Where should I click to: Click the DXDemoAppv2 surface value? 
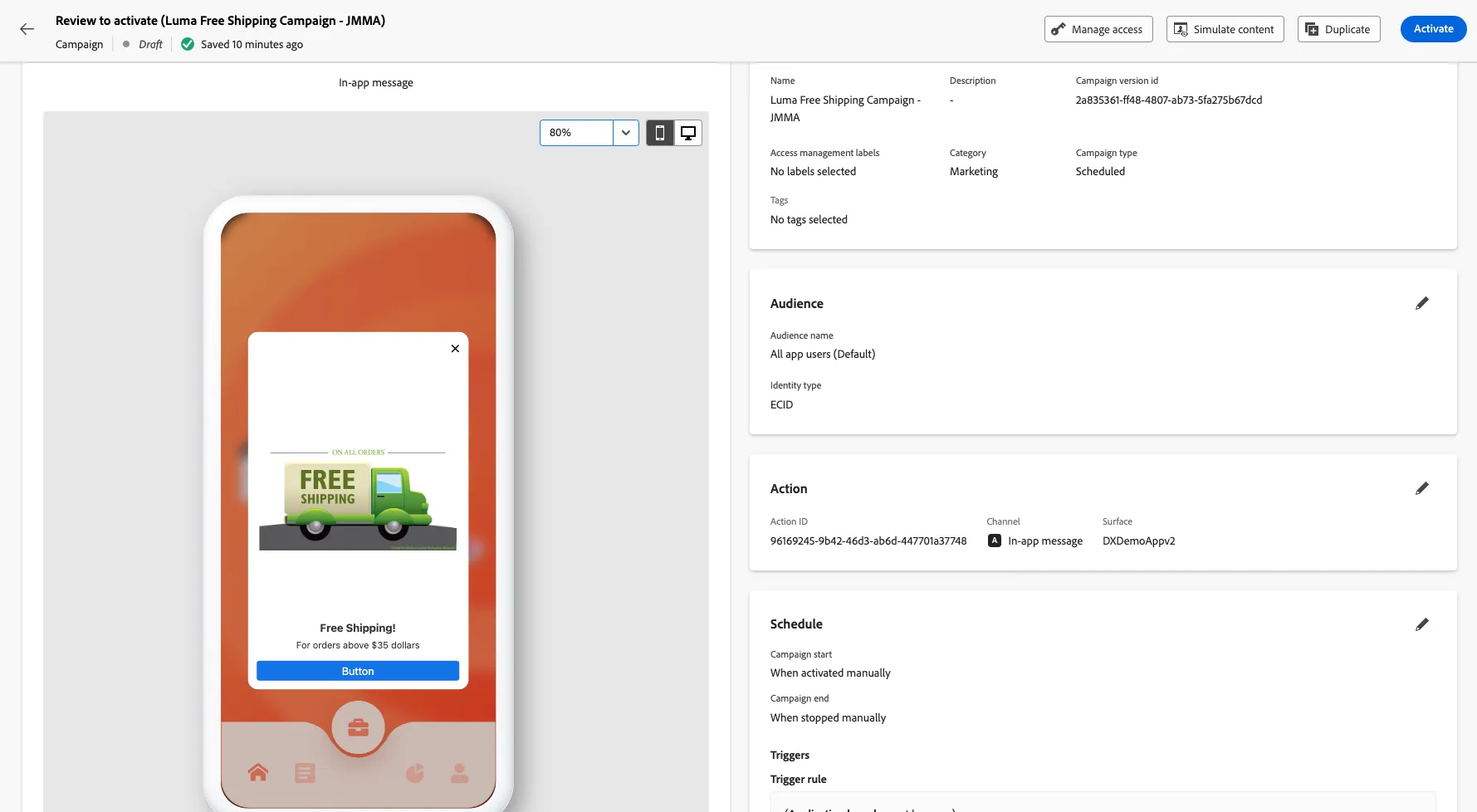tap(1139, 541)
